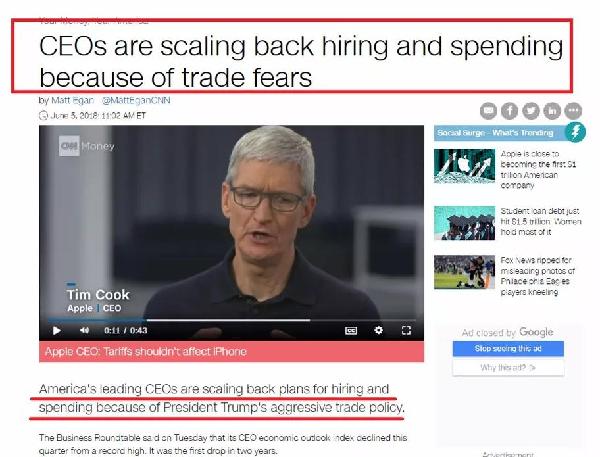Mute the video volume
Screen dimensions: 600x457
(x=84, y=330)
